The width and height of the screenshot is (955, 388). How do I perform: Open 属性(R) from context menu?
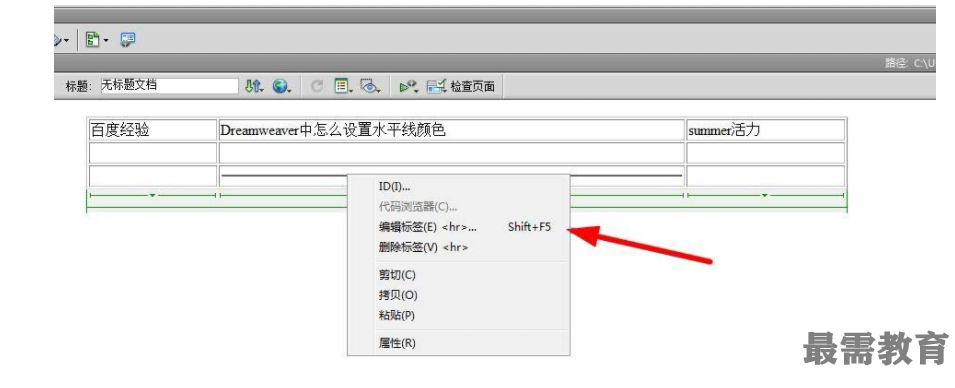click(x=459, y=343)
